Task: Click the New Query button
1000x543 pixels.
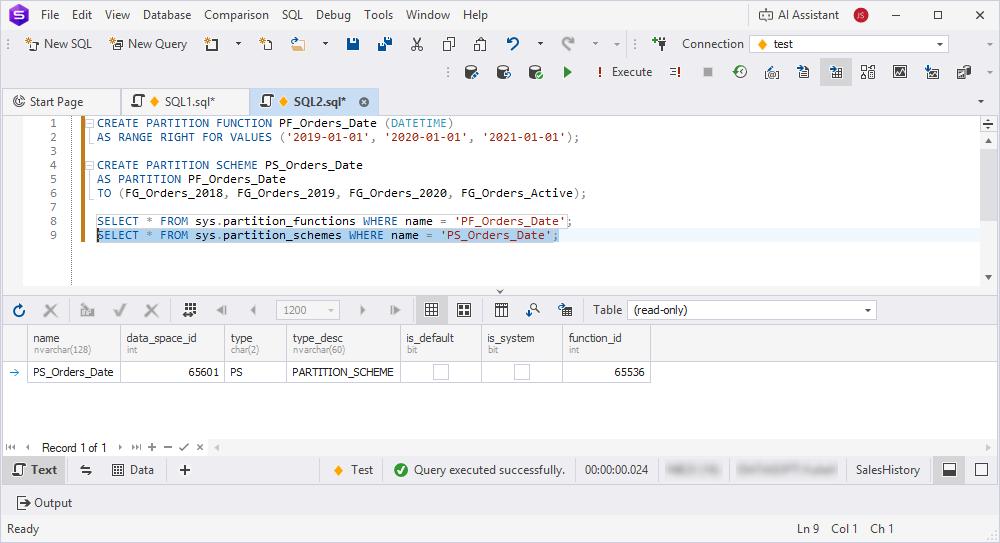Action: (x=148, y=44)
